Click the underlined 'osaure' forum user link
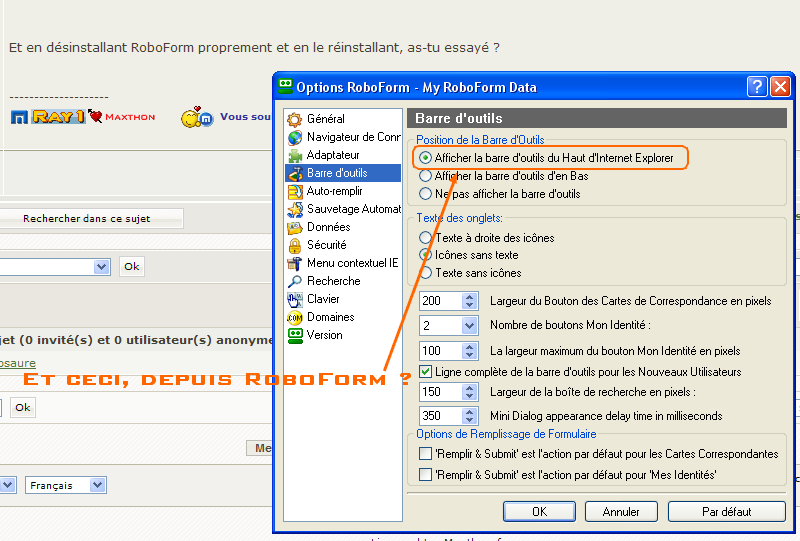 pyautogui.click(x=18, y=363)
